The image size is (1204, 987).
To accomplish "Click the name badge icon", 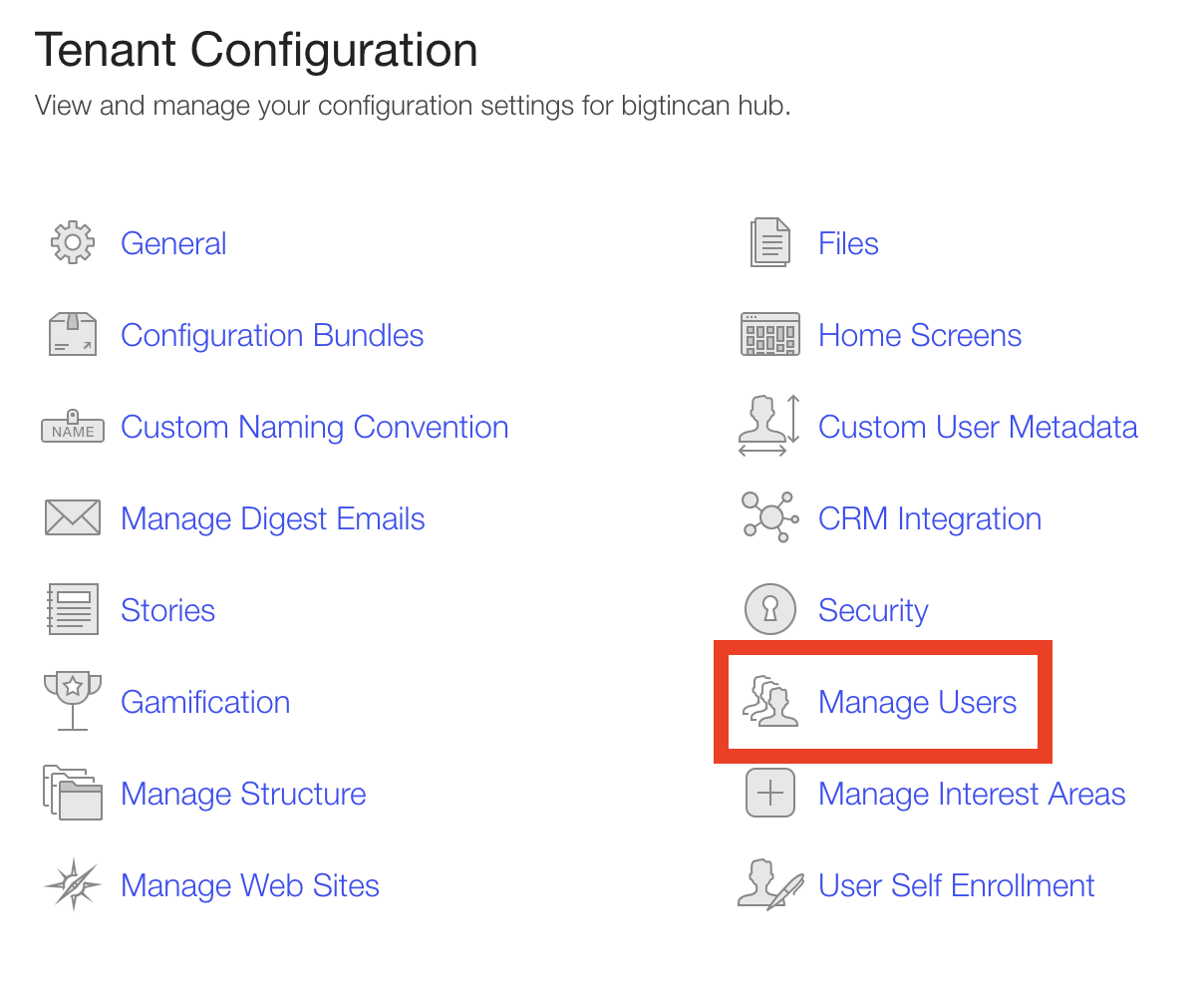I will tap(73, 428).
